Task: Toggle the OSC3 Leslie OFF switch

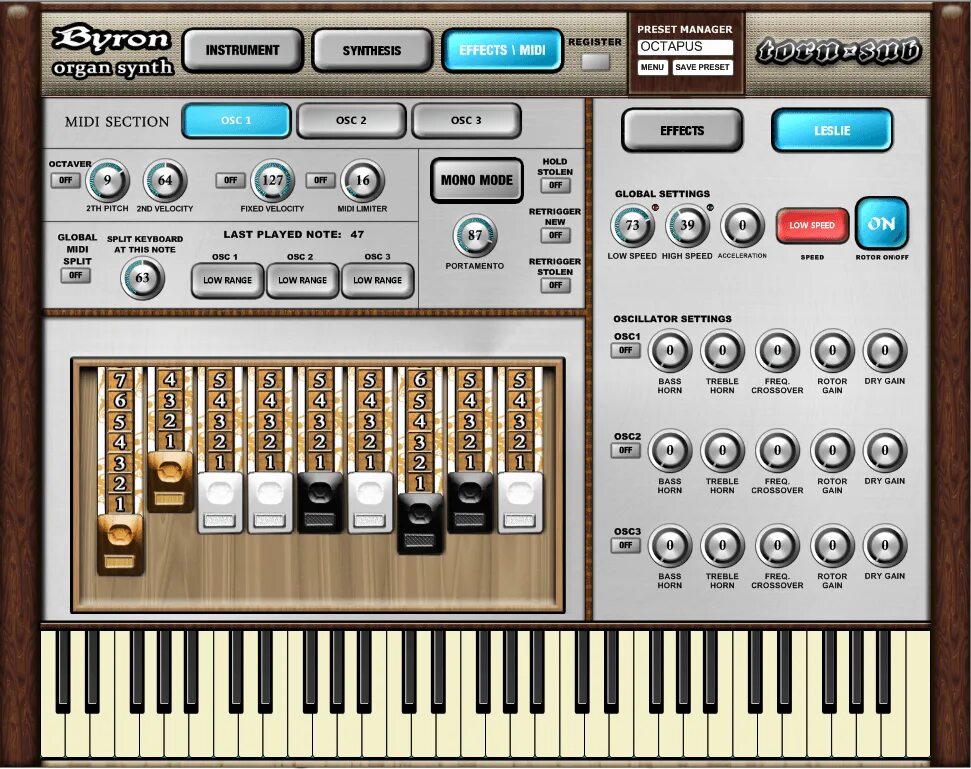Action: click(625, 545)
